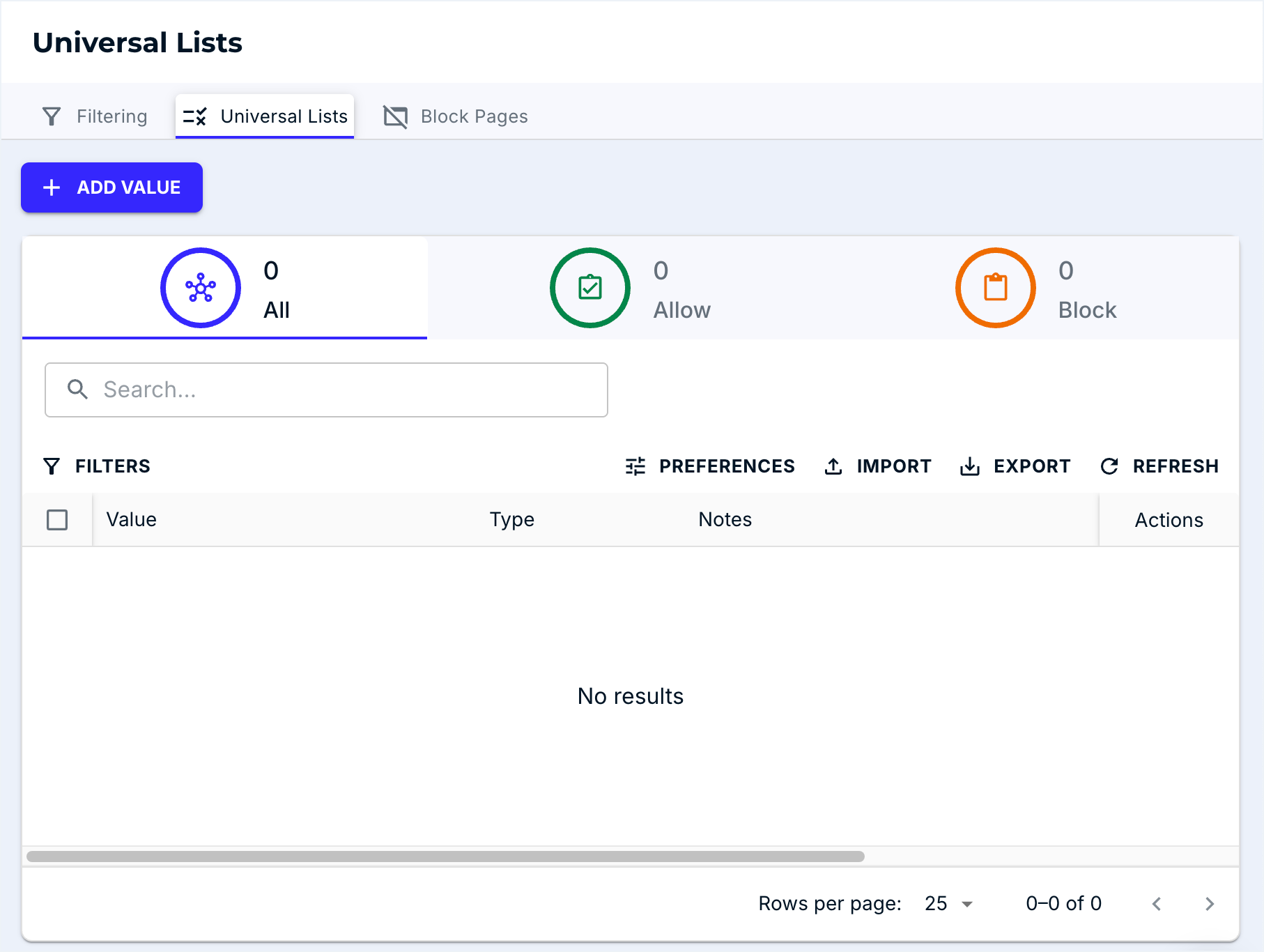
Task: Click the Filtering funnel icon tab
Action: coord(52,116)
